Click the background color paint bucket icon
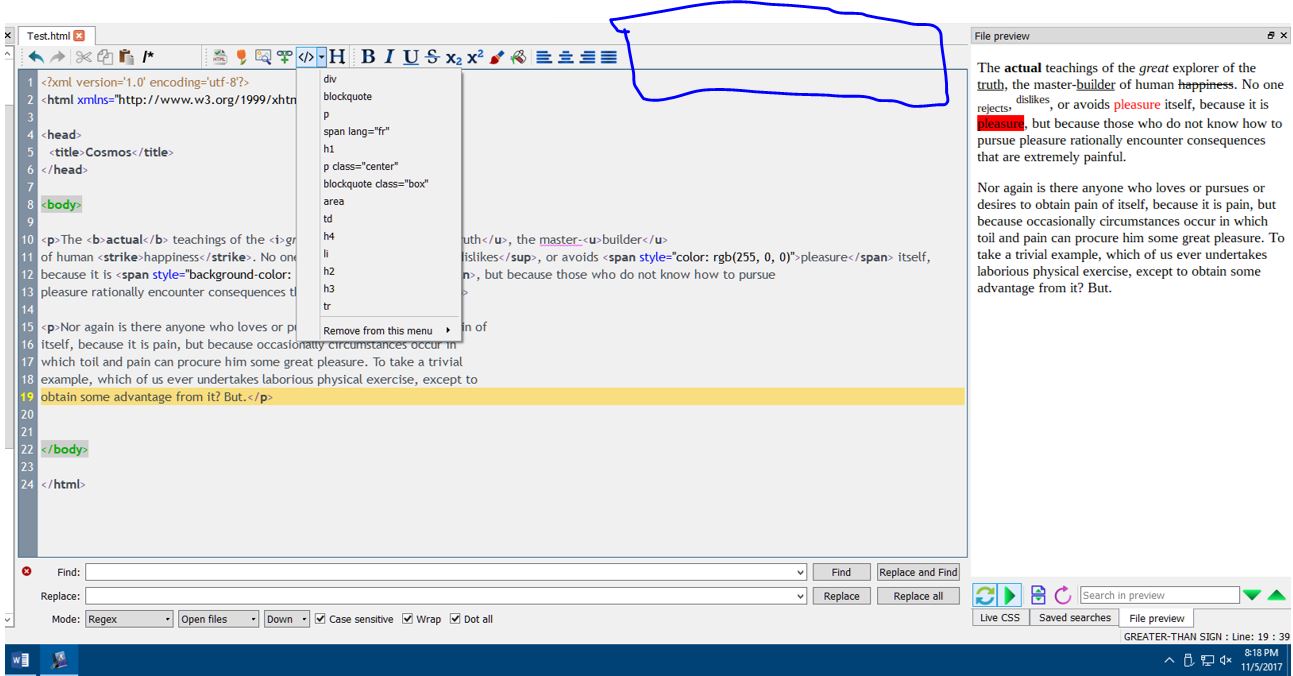This screenshot has width=1293, height=676. tap(518, 57)
